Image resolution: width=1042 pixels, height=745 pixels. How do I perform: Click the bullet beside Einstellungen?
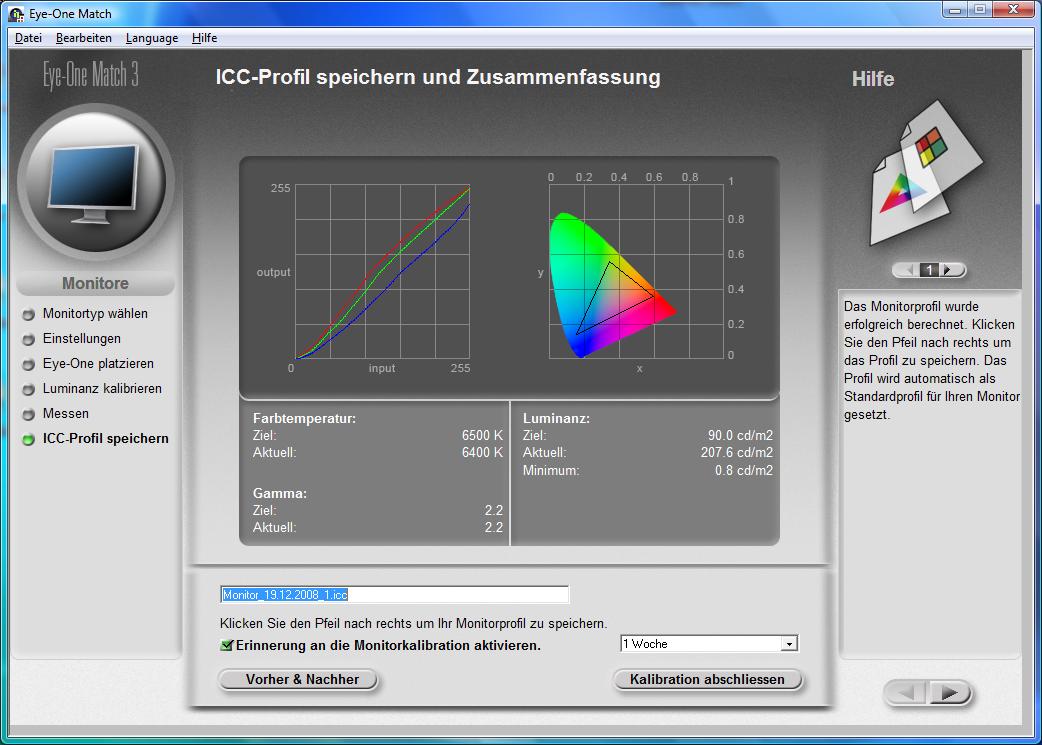(x=28, y=340)
